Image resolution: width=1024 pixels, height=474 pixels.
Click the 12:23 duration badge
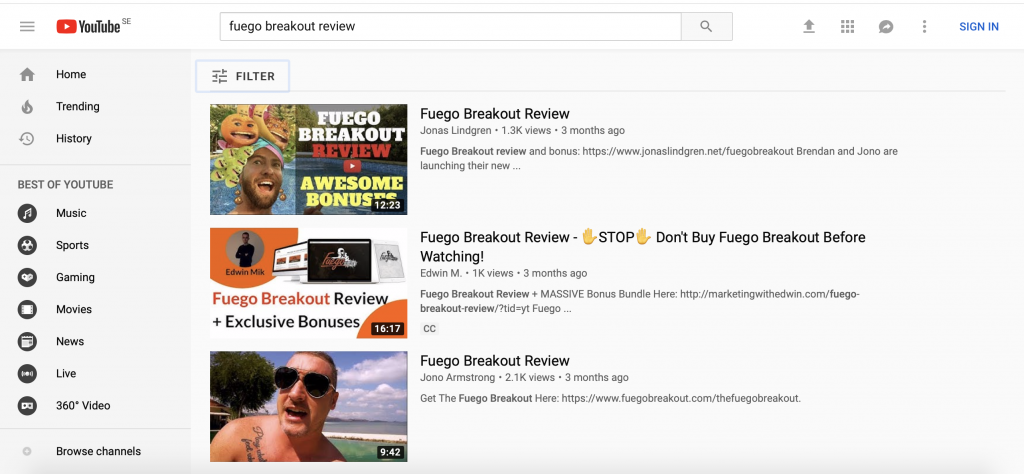(387, 205)
